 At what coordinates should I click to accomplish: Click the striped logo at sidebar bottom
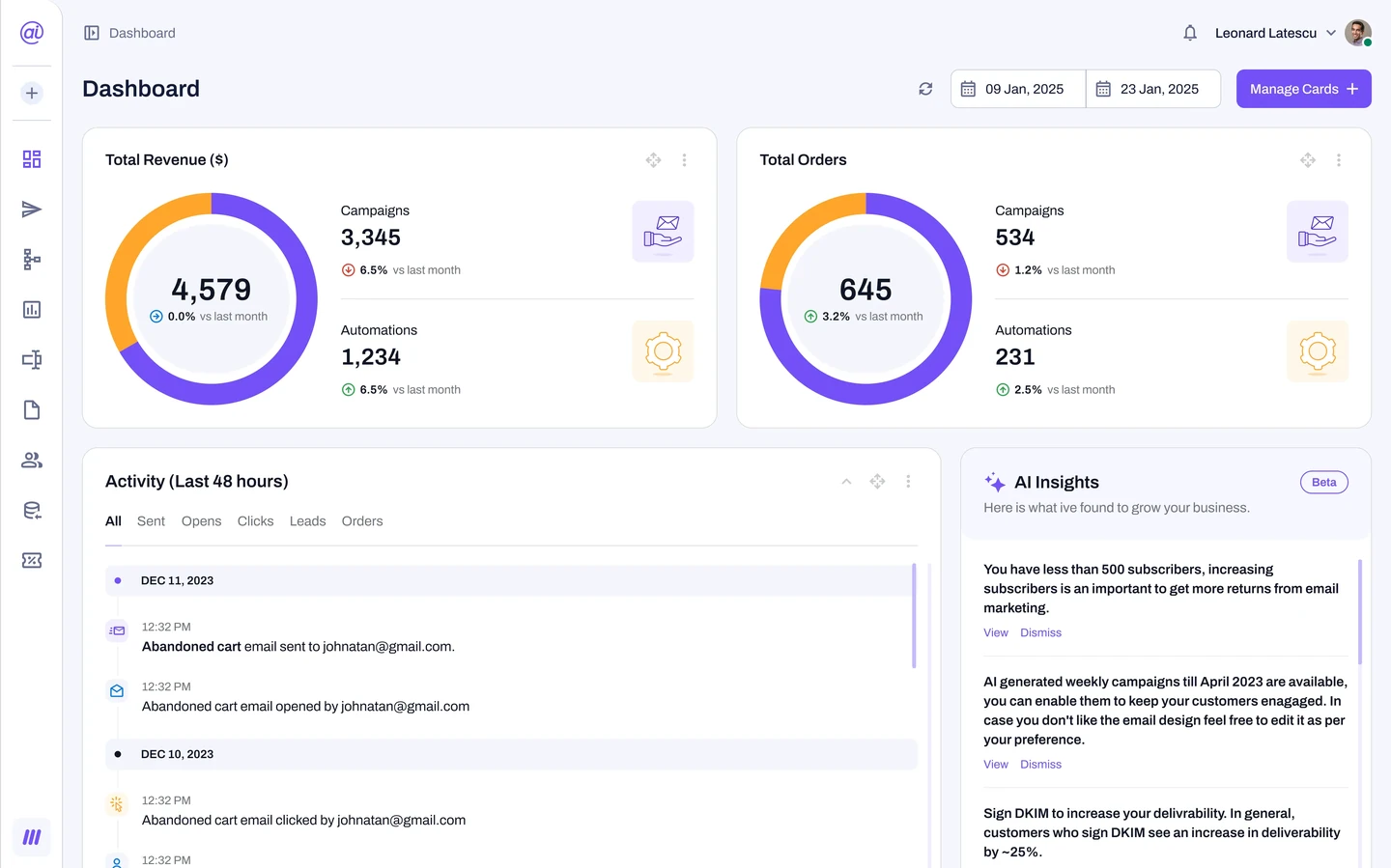(32, 837)
